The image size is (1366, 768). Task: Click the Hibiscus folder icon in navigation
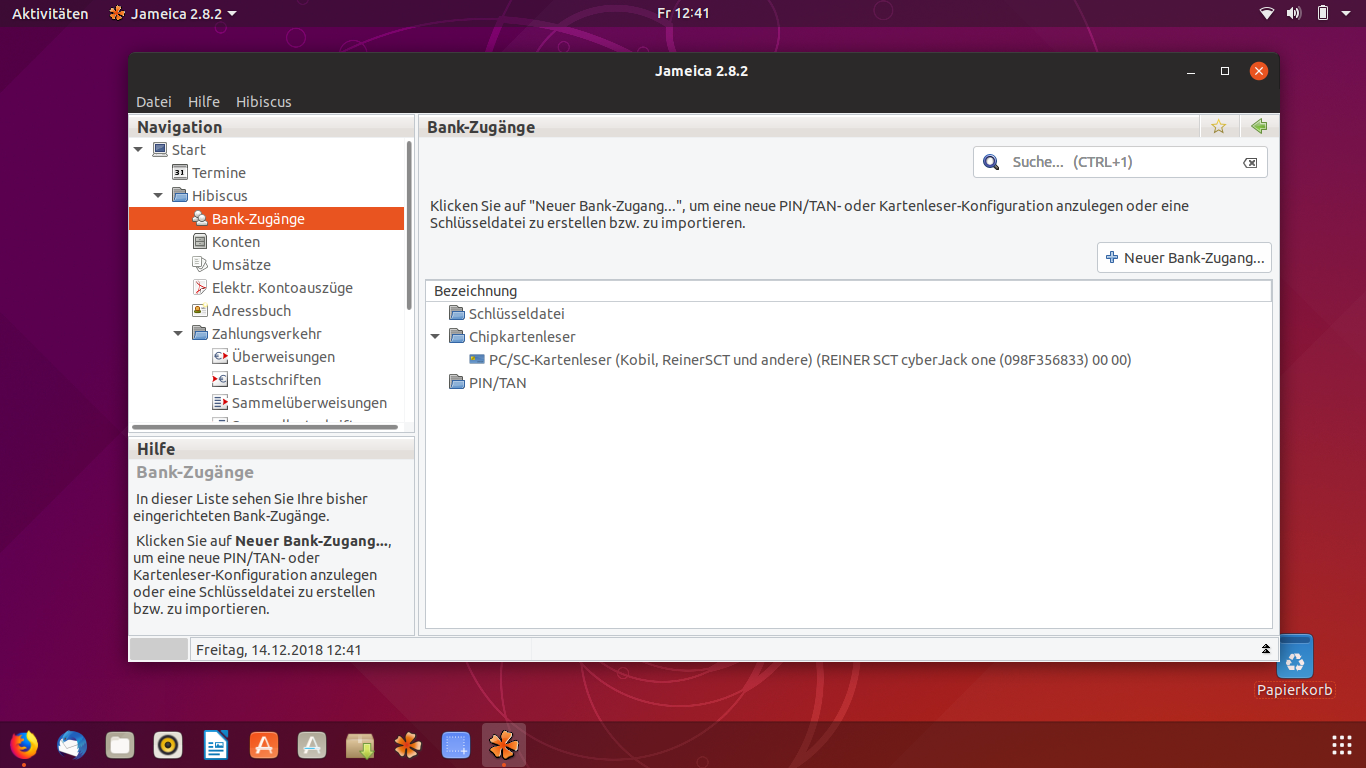(180, 196)
